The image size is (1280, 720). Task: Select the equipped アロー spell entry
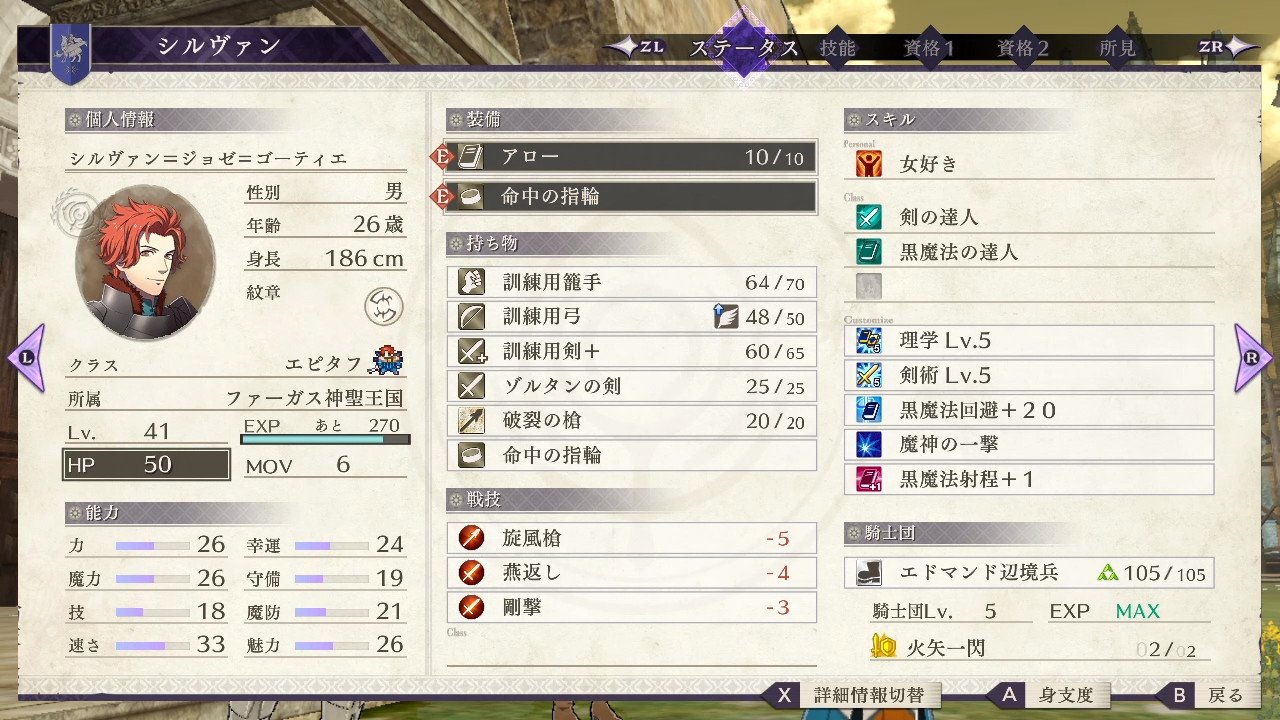point(631,157)
